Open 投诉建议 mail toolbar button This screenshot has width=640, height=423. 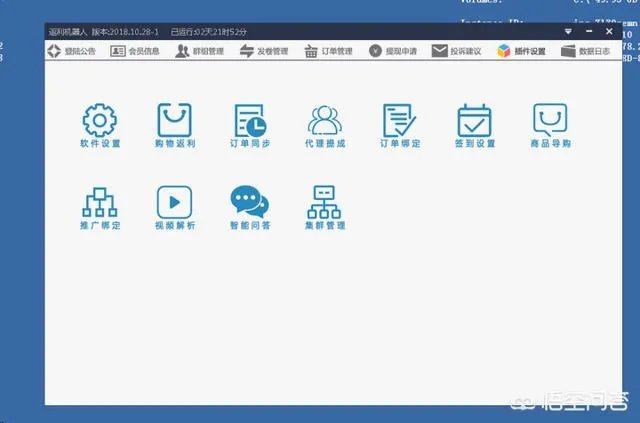[x=458, y=51]
